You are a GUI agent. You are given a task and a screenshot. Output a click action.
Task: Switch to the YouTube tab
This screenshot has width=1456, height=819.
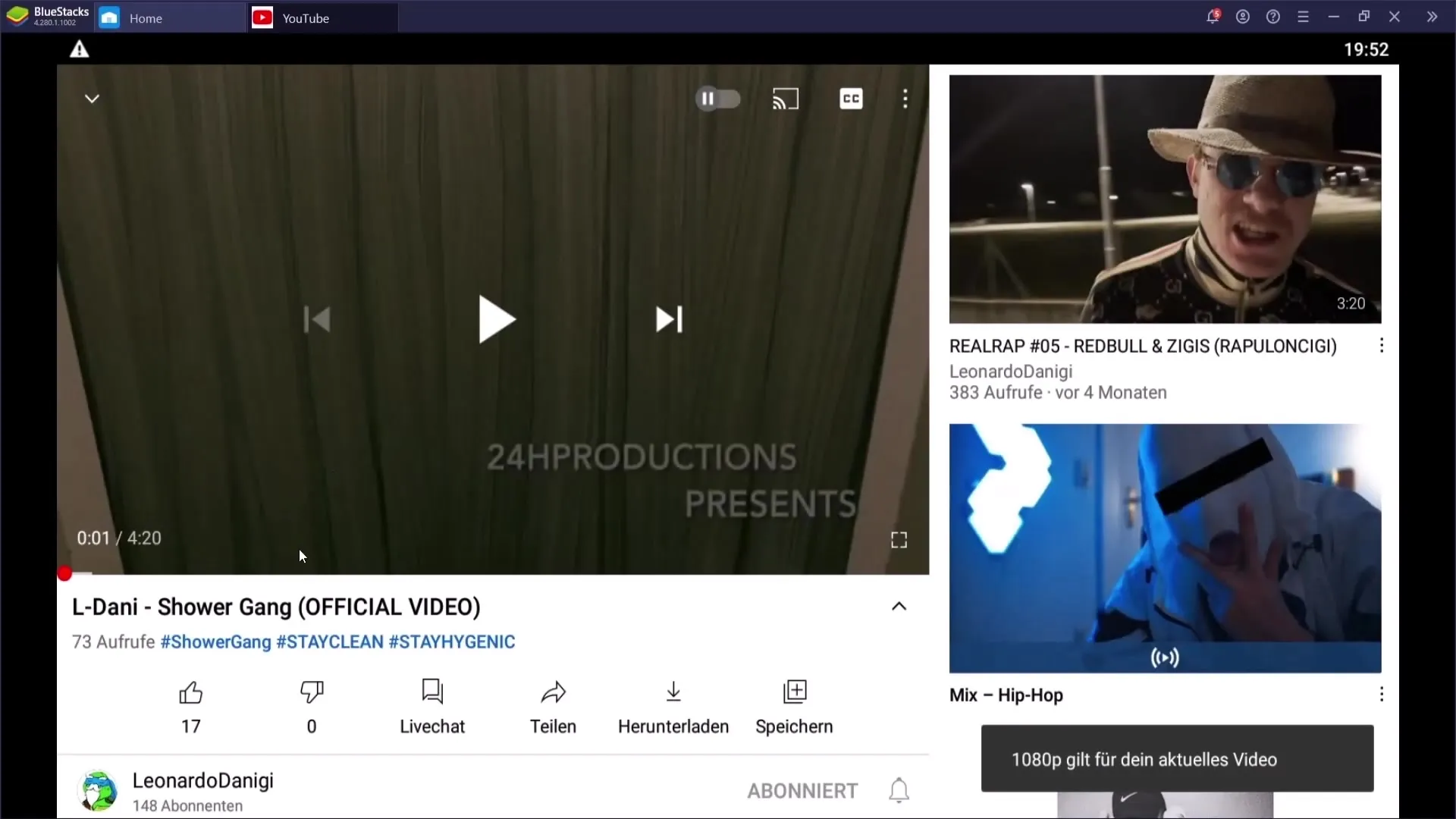click(x=322, y=17)
